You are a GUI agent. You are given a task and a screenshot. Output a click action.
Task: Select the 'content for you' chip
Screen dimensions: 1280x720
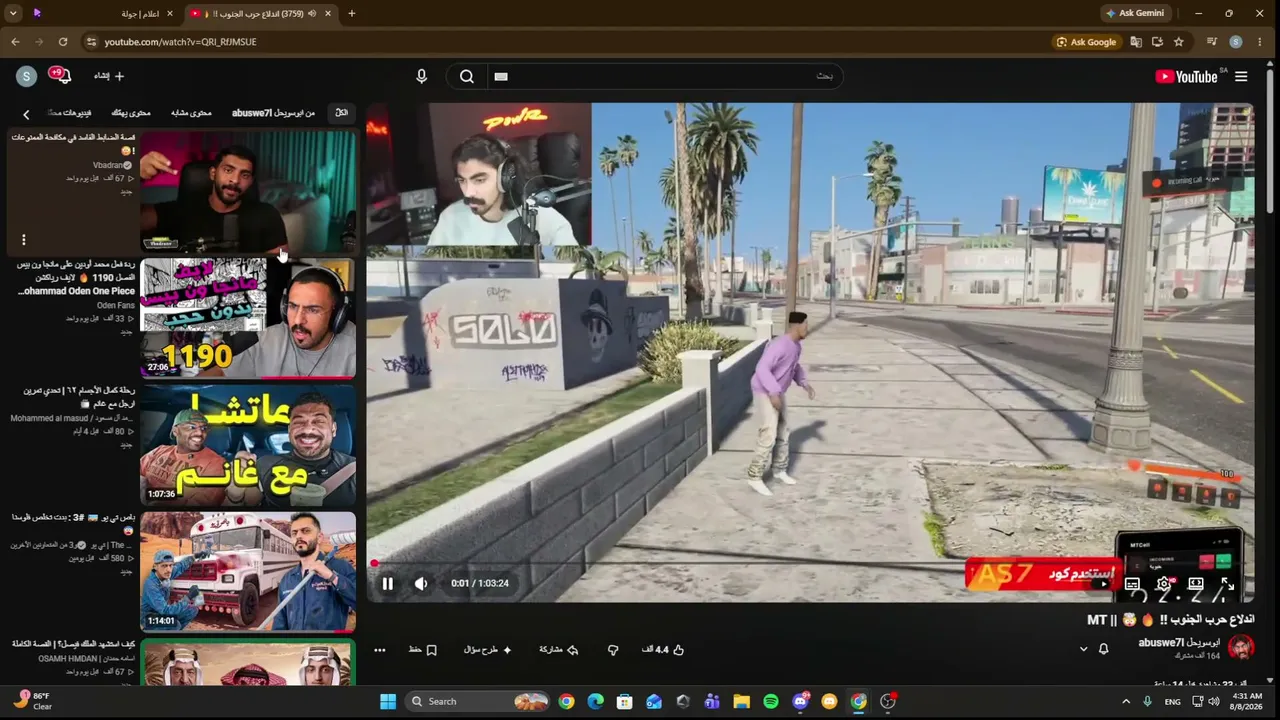pyautogui.click(x=131, y=113)
